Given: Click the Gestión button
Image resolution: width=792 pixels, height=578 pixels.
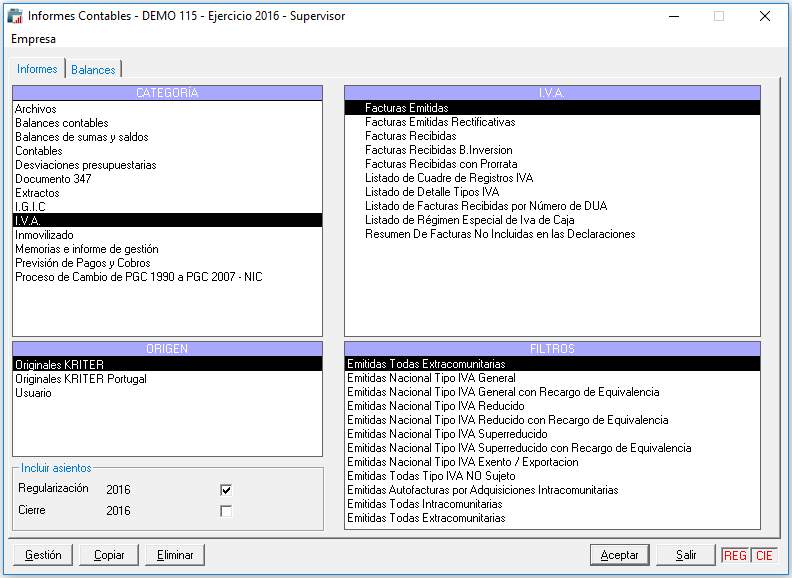Looking at the screenshot, I should (43, 555).
